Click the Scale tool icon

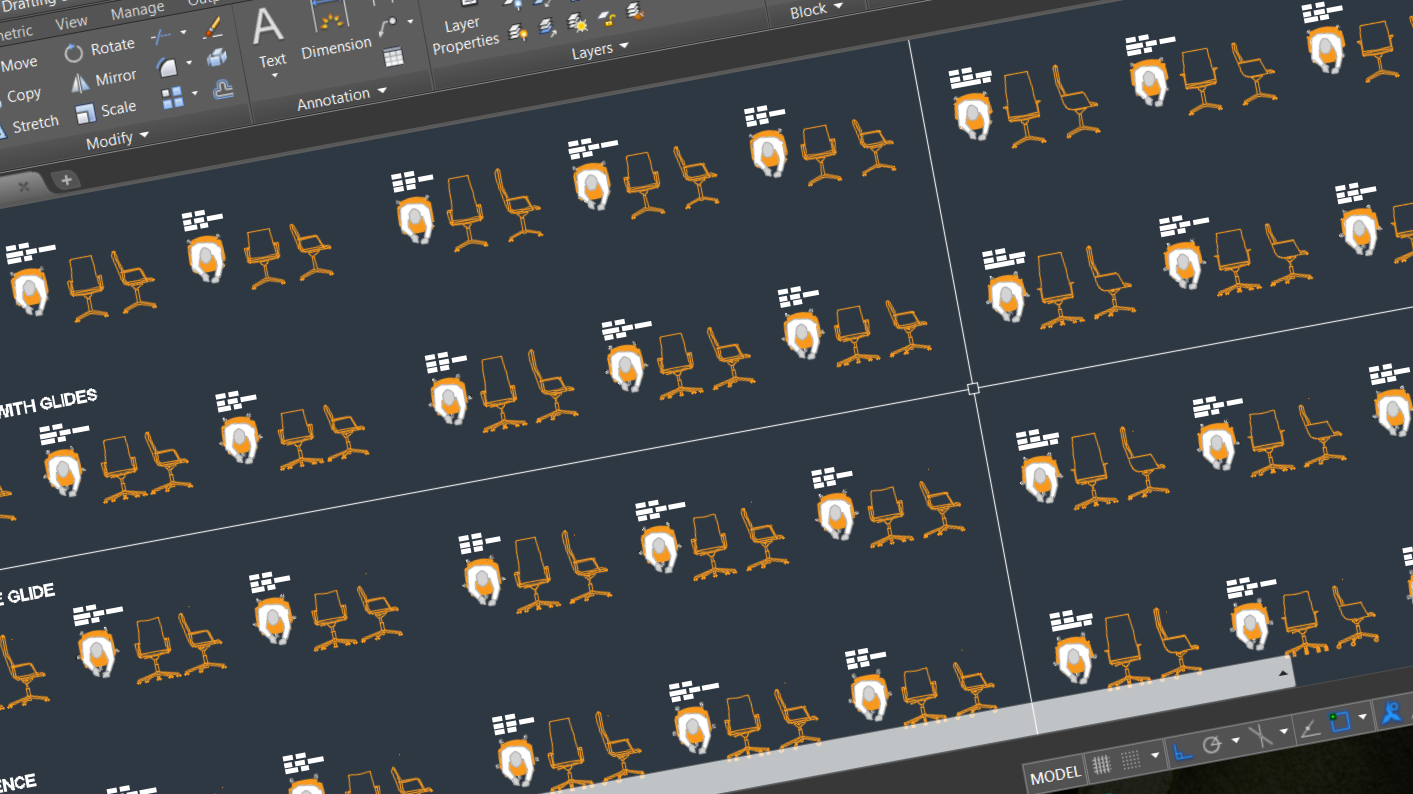pyautogui.click(x=85, y=113)
